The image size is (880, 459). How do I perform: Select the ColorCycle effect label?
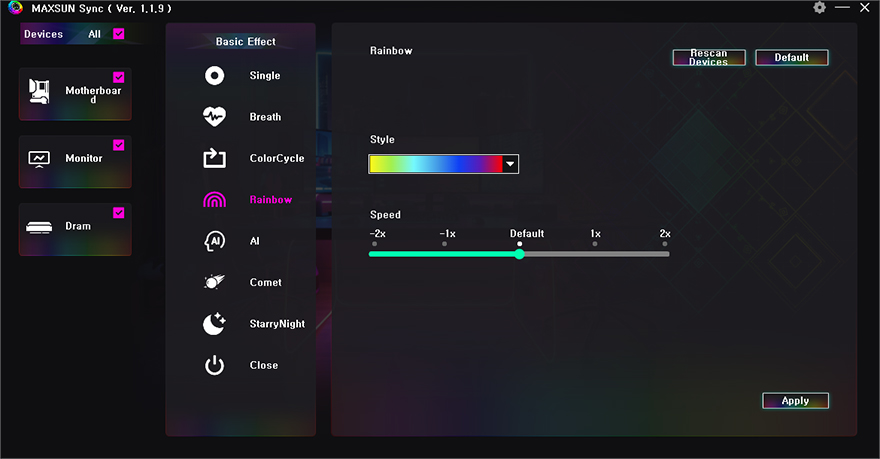[277, 158]
